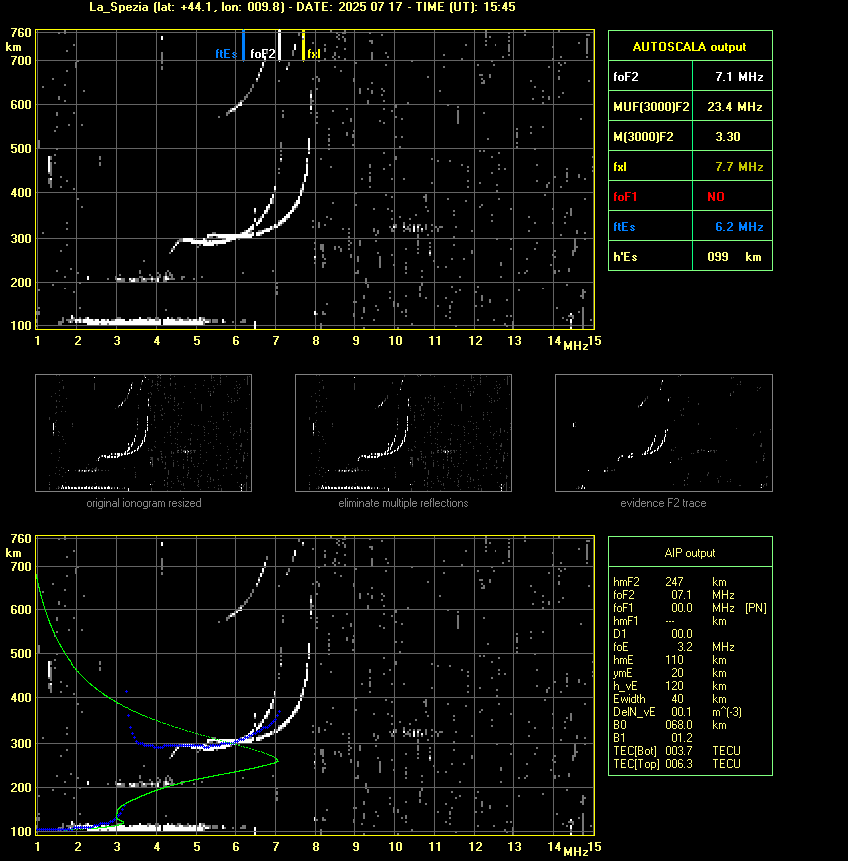
Task: Open the evidence F2 trace thumbnail
Action: tap(663, 433)
